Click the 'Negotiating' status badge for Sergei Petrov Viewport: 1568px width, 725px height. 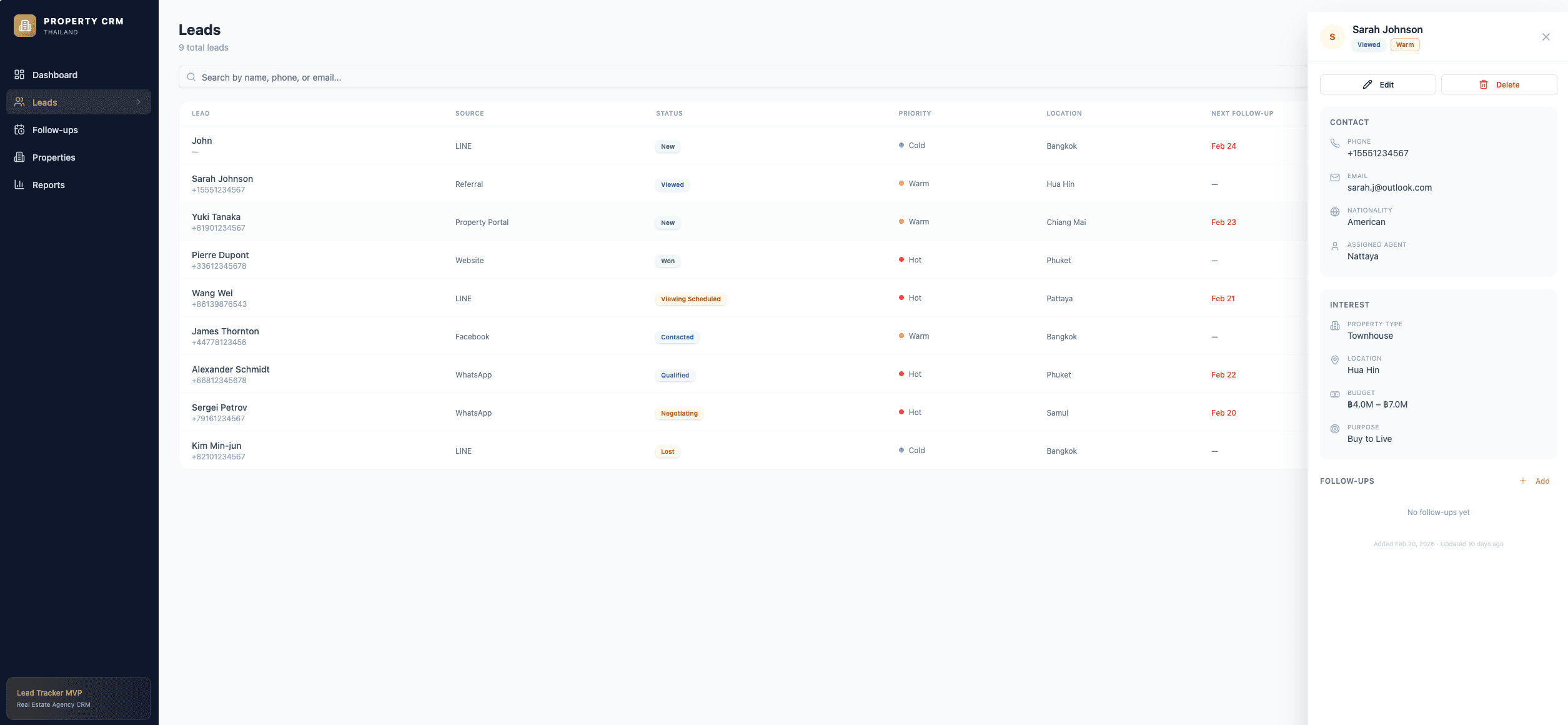[679, 413]
